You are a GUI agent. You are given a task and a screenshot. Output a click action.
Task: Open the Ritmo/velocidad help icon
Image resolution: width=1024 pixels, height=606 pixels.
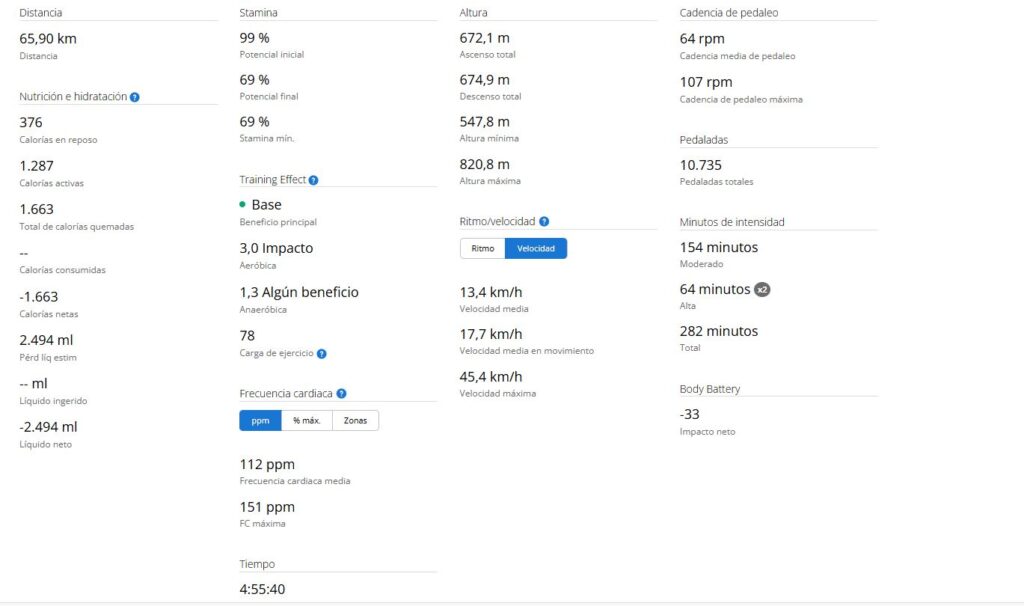coord(544,222)
